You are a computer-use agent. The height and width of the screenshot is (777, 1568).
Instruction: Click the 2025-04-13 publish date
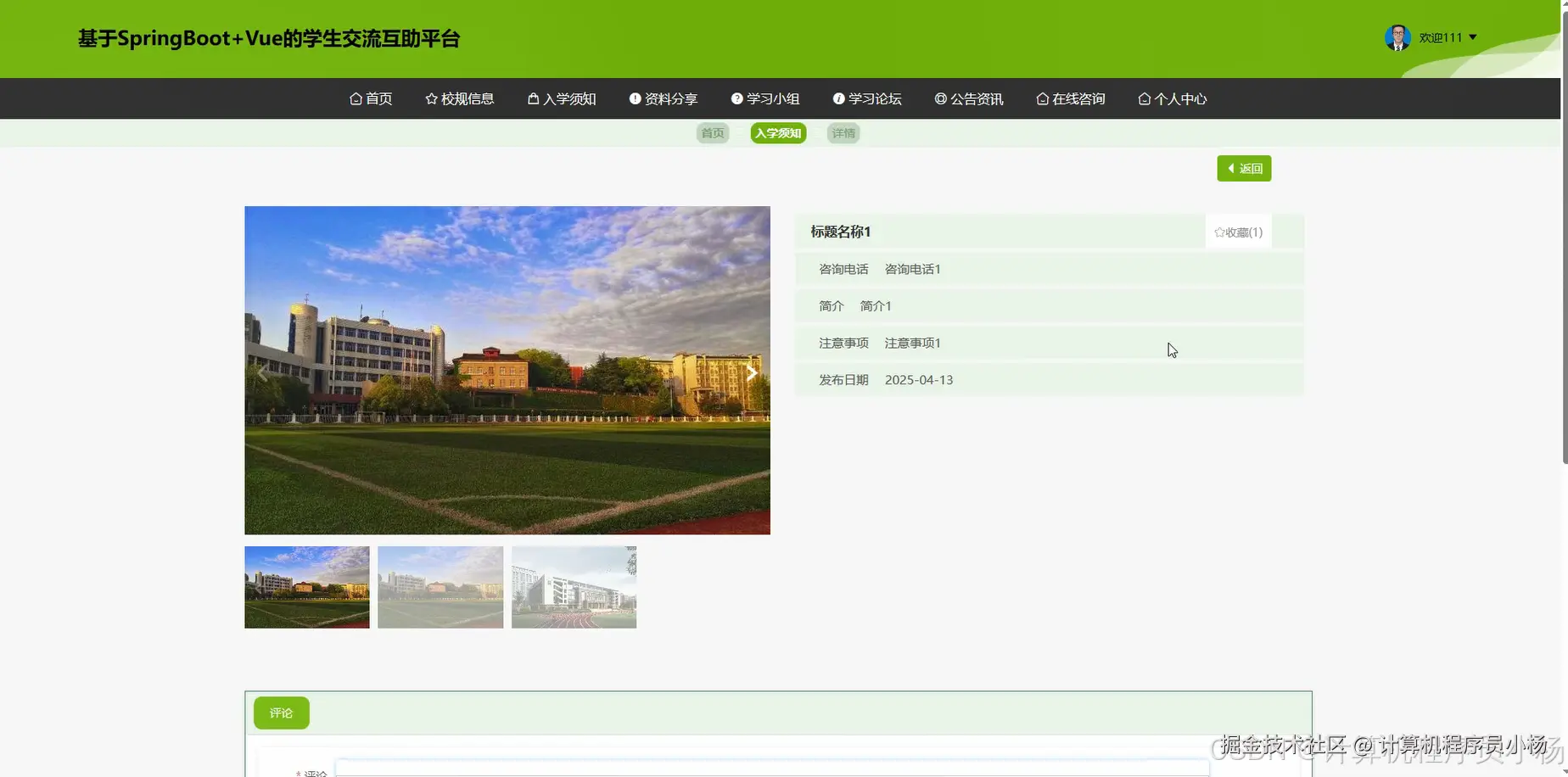coord(919,380)
